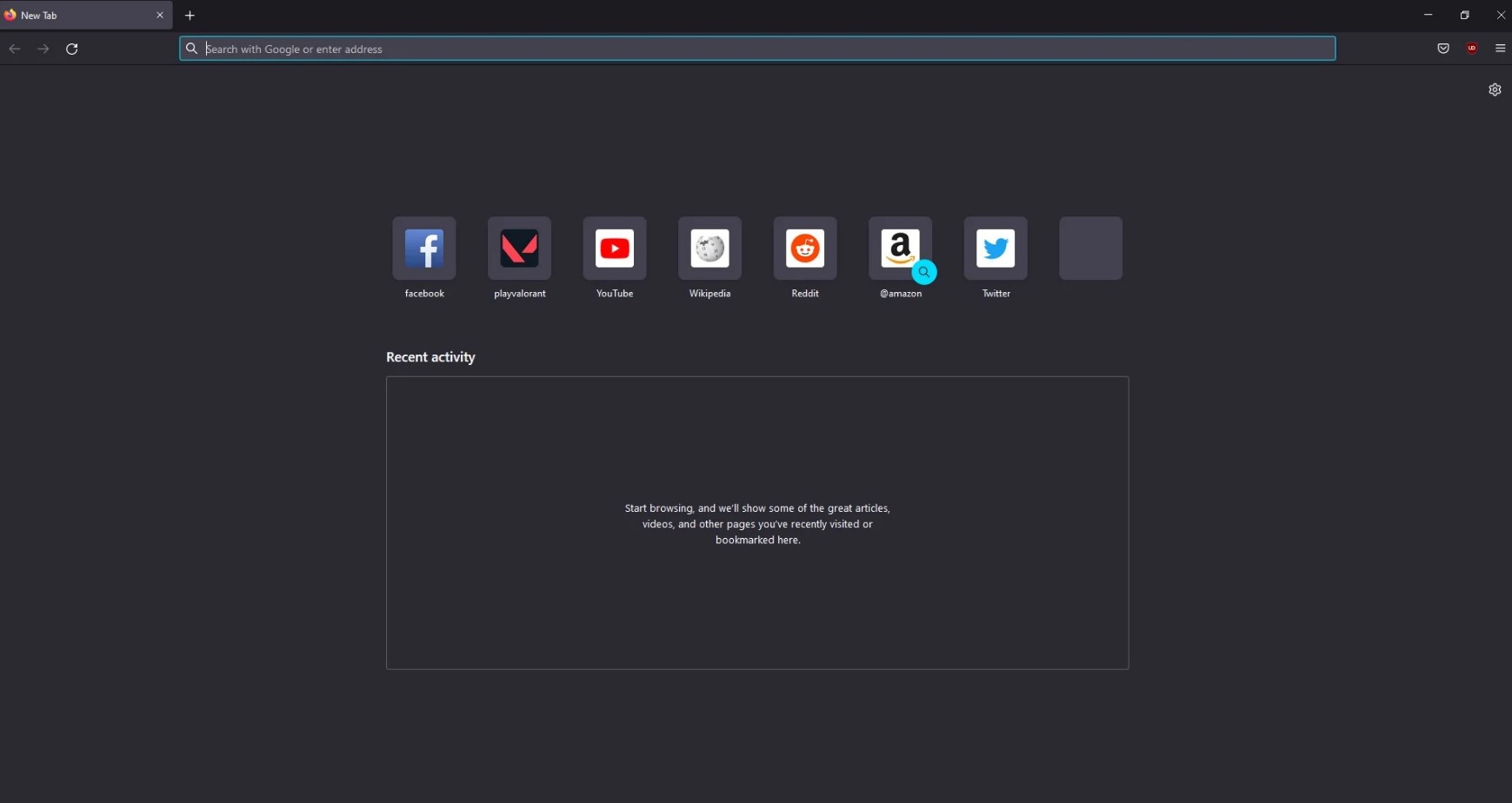Open the @amazon search shortcut tile
Image resolution: width=1512 pixels, height=803 pixels.
[x=901, y=249]
